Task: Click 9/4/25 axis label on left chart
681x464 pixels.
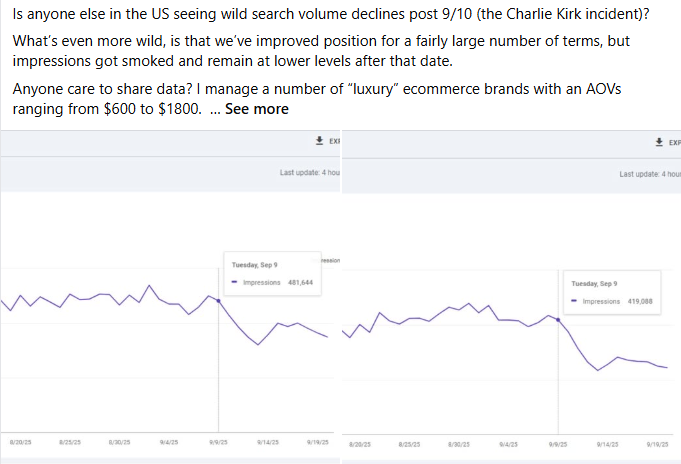Action: pyautogui.click(x=169, y=441)
